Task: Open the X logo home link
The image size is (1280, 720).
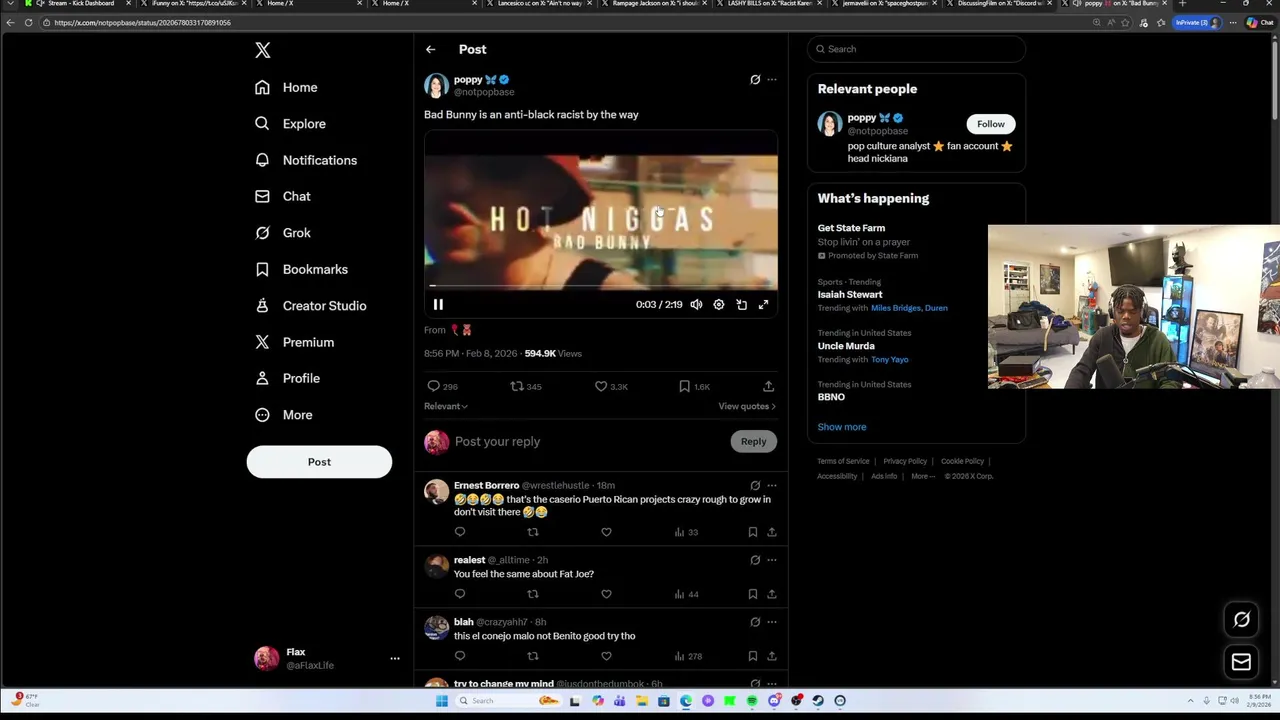Action: pos(262,50)
